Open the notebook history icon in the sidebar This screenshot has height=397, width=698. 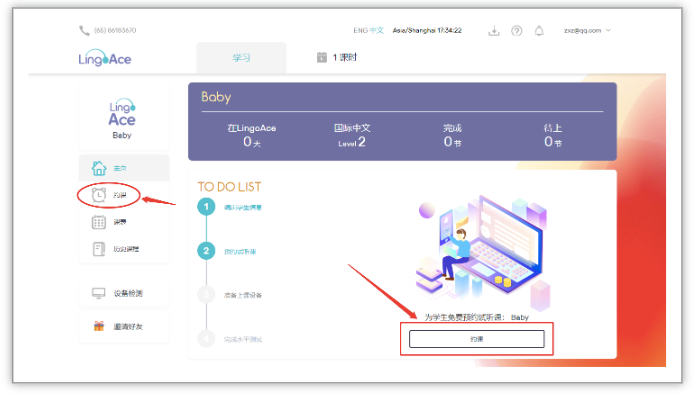pyautogui.click(x=99, y=249)
